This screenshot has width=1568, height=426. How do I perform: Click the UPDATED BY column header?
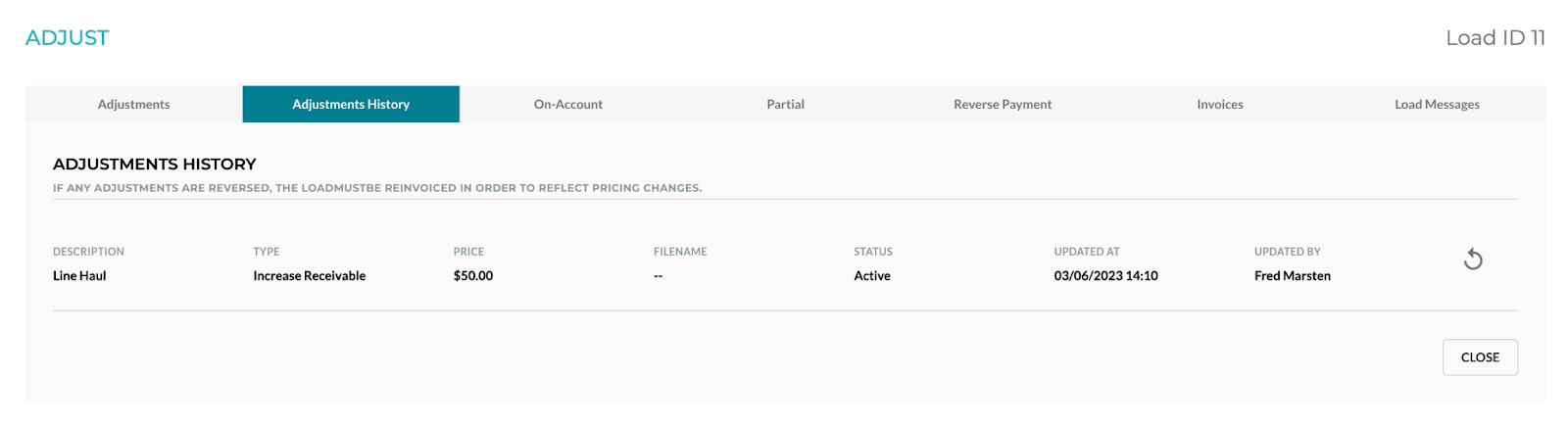tap(1288, 252)
